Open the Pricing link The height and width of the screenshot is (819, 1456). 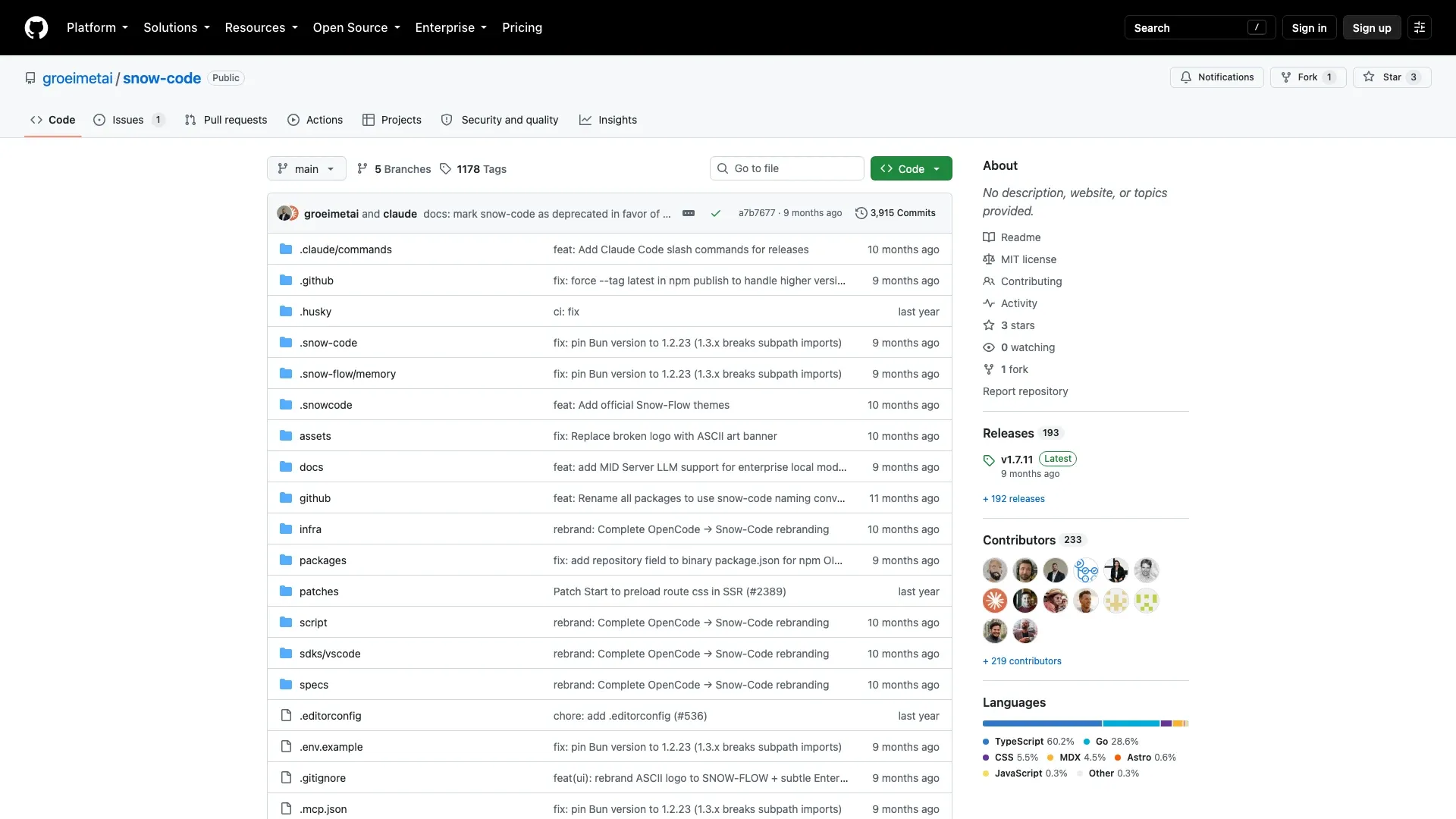point(522,27)
